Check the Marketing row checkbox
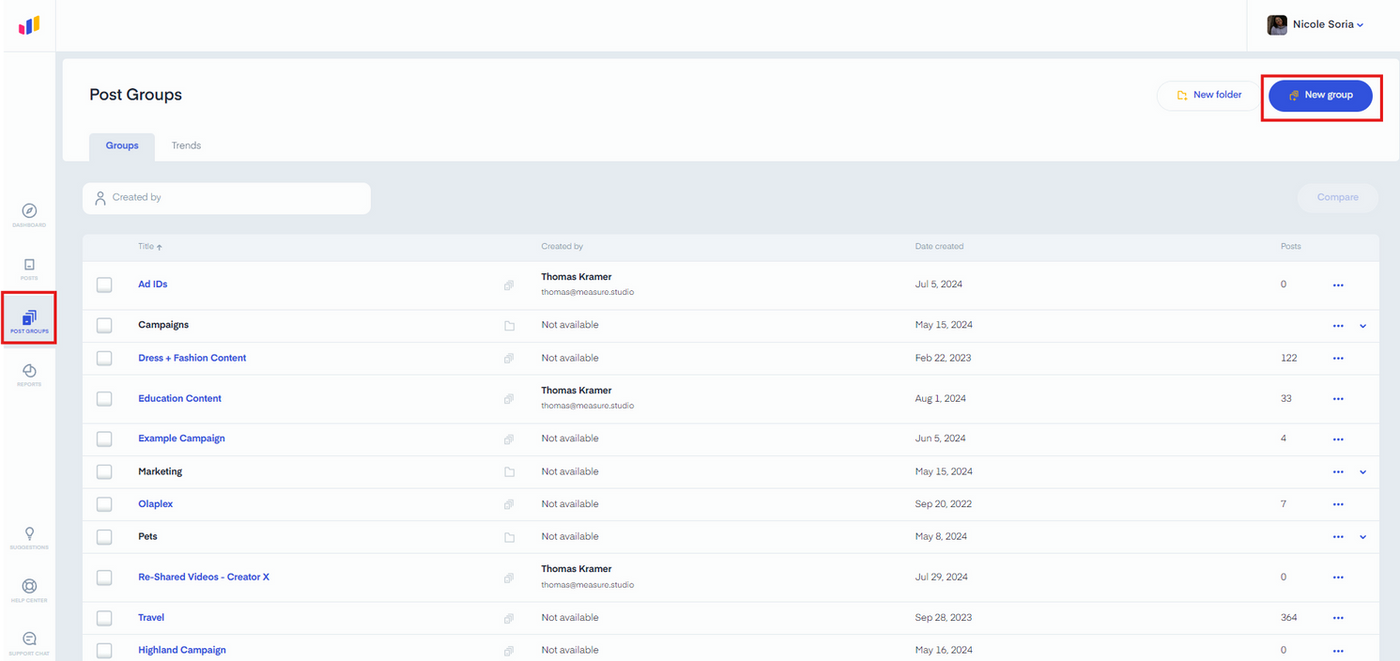 pyautogui.click(x=104, y=471)
